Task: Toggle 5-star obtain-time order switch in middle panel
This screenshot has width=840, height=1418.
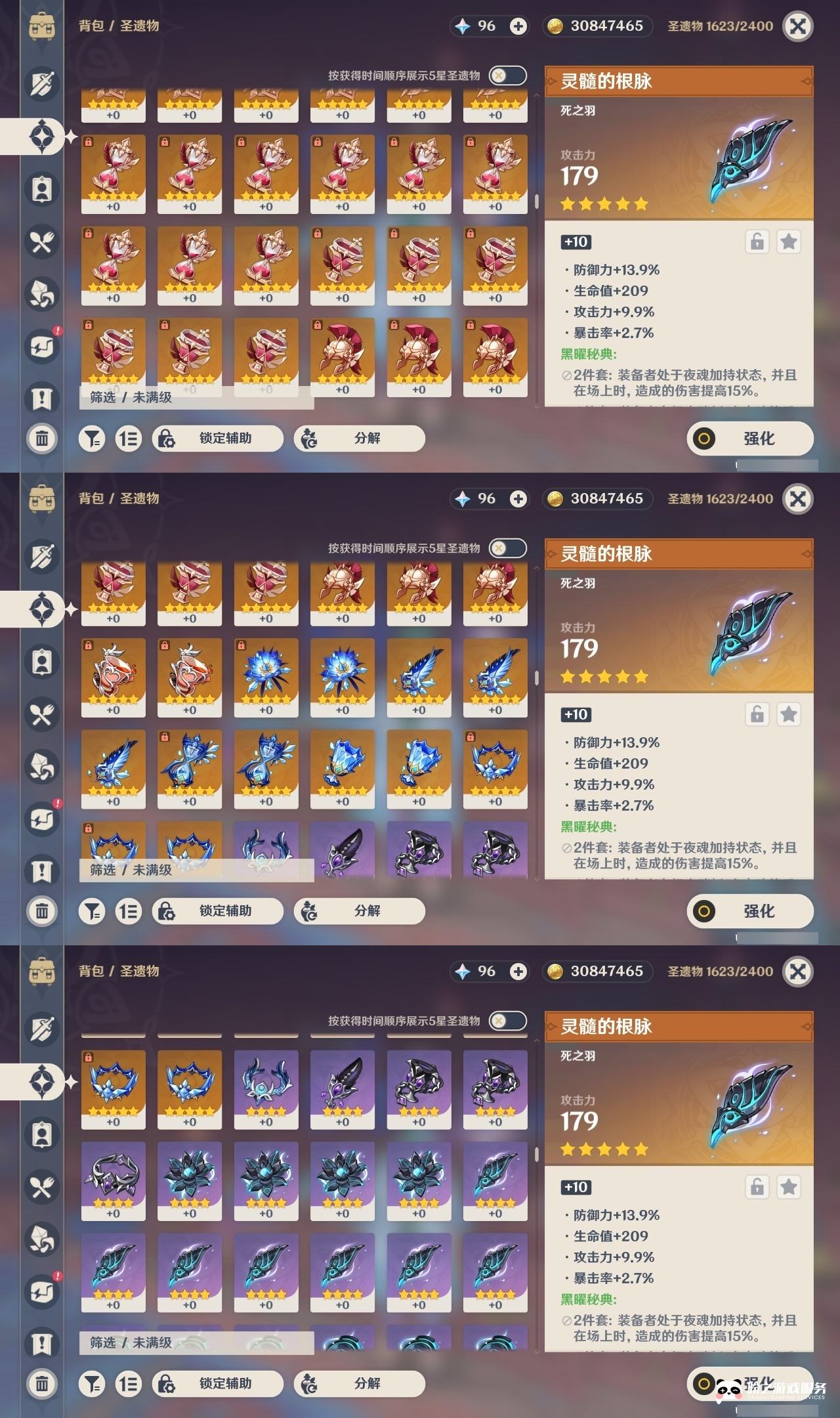Action: (x=508, y=548)
